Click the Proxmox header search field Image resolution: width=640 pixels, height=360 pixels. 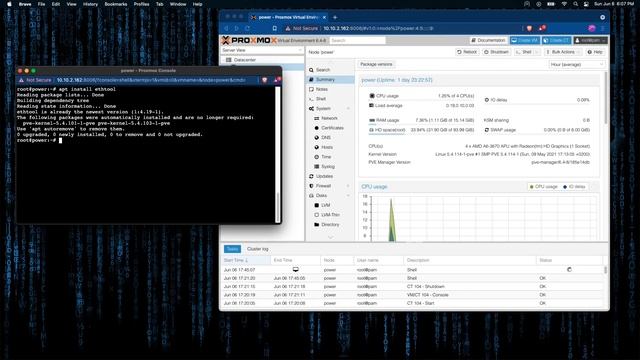357,40
